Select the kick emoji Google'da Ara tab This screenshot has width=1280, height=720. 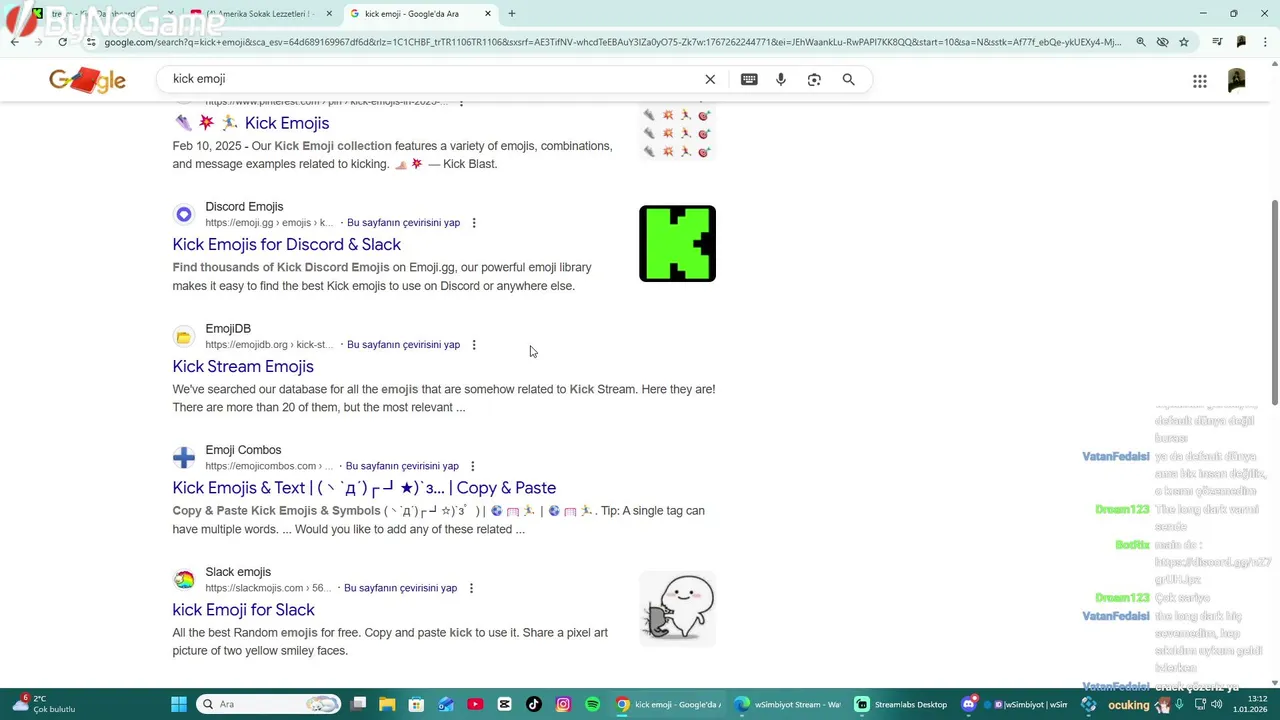[x=421, y=14]
